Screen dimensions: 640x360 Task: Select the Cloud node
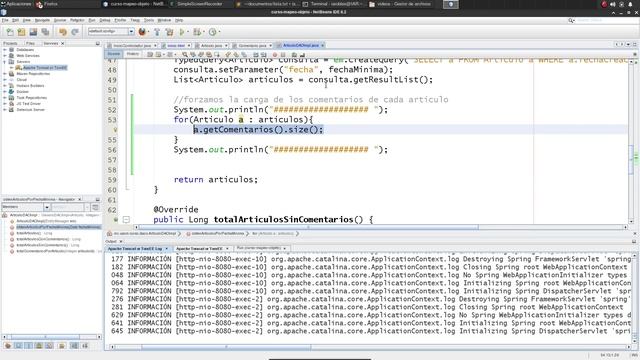pos(22,80)
